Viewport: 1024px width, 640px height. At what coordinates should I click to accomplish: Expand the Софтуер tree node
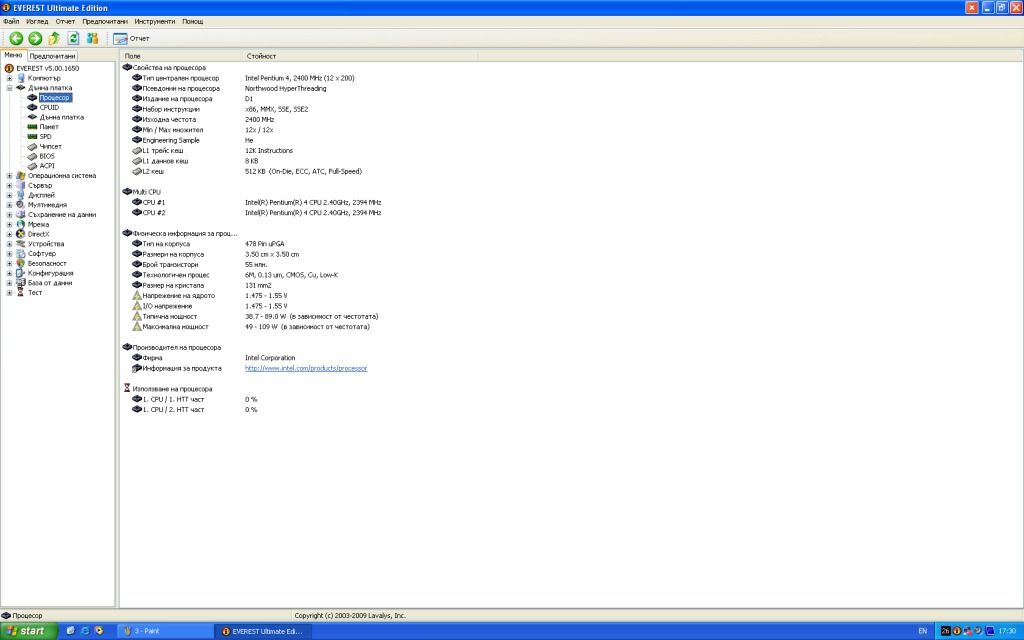(x=9, y=254)
